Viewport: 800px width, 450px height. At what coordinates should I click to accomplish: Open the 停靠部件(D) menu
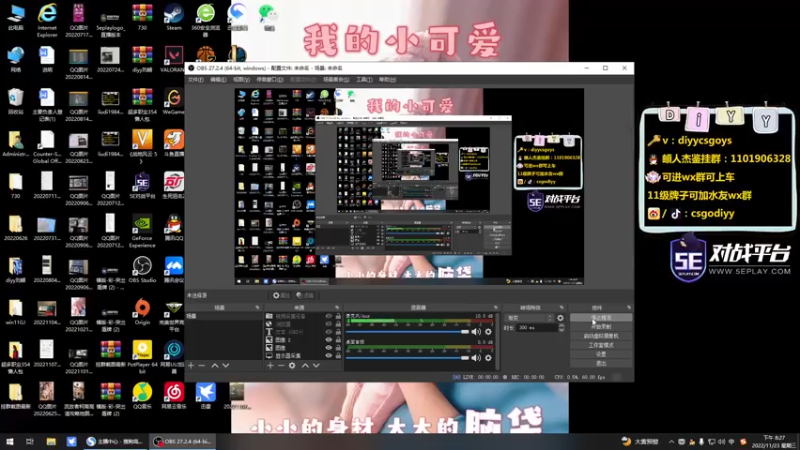(269, 80)
